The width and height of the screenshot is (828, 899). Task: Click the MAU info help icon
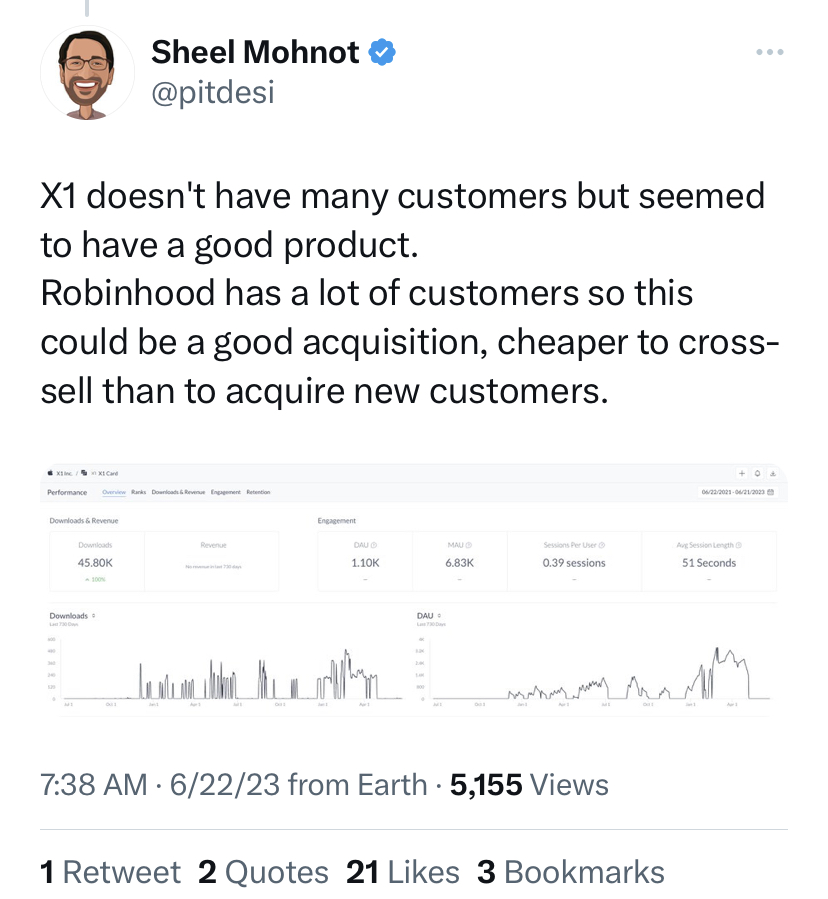click(468, 545)
